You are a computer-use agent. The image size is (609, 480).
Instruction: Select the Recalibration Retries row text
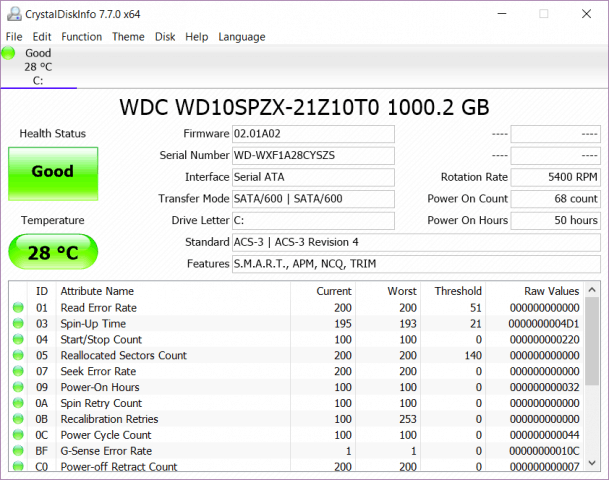[109, 419]
